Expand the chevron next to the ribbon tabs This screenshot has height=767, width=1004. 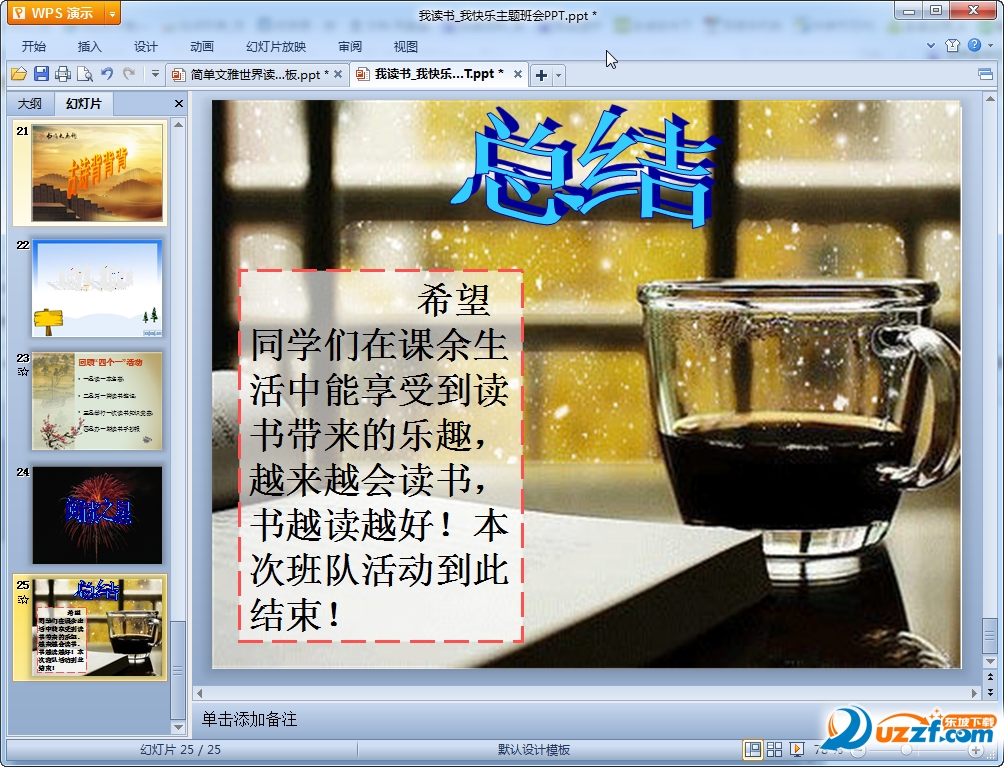point(930,45)
